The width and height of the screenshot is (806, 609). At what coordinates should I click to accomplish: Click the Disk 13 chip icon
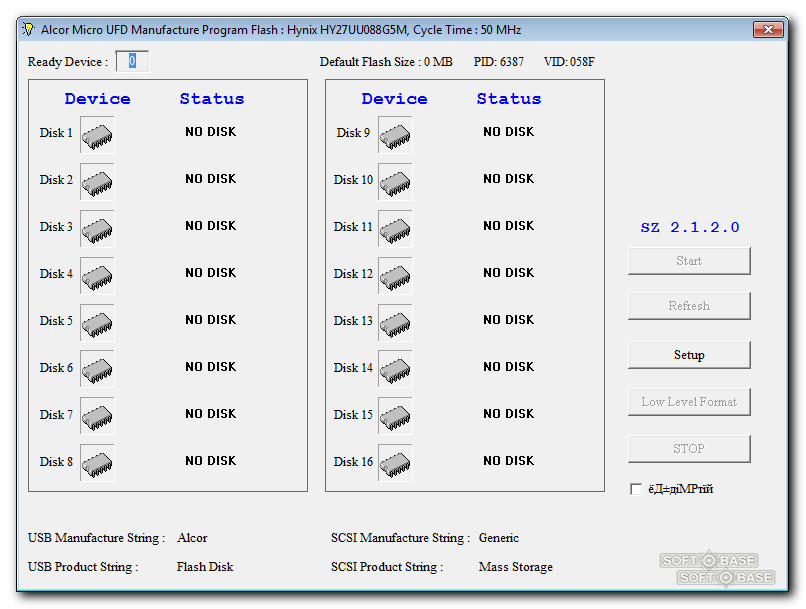click(x=395, y=323)
